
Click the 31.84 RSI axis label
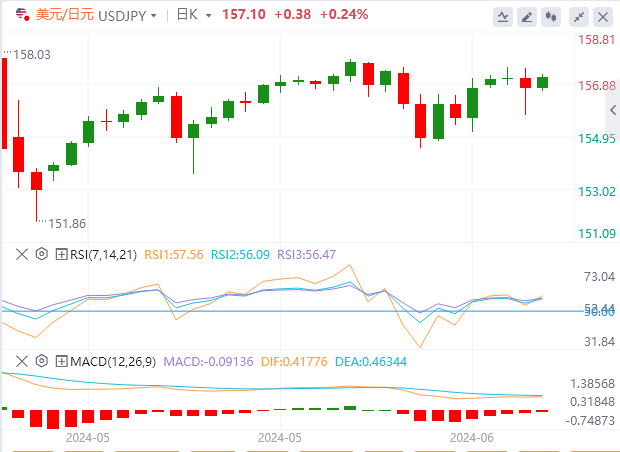pos(599,342)
